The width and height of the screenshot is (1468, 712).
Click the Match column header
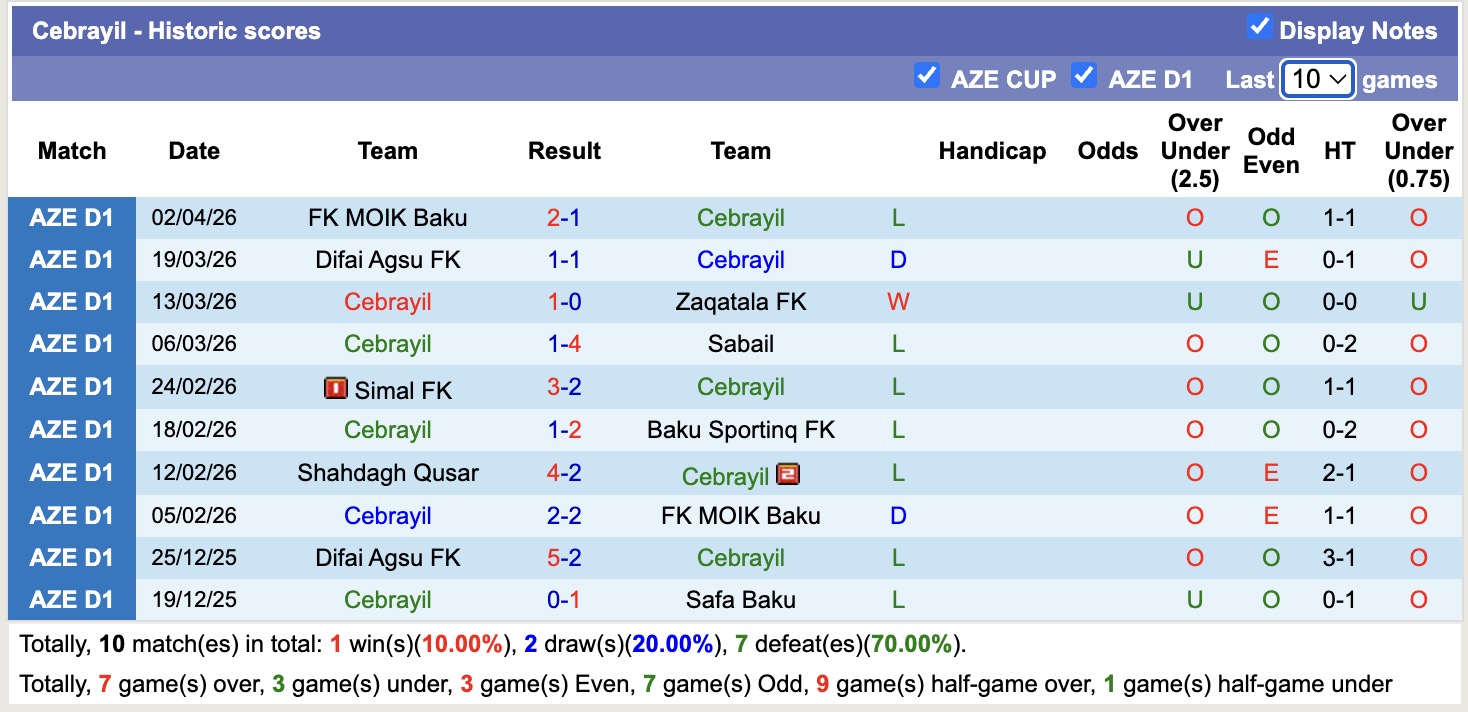click(71, 150)
